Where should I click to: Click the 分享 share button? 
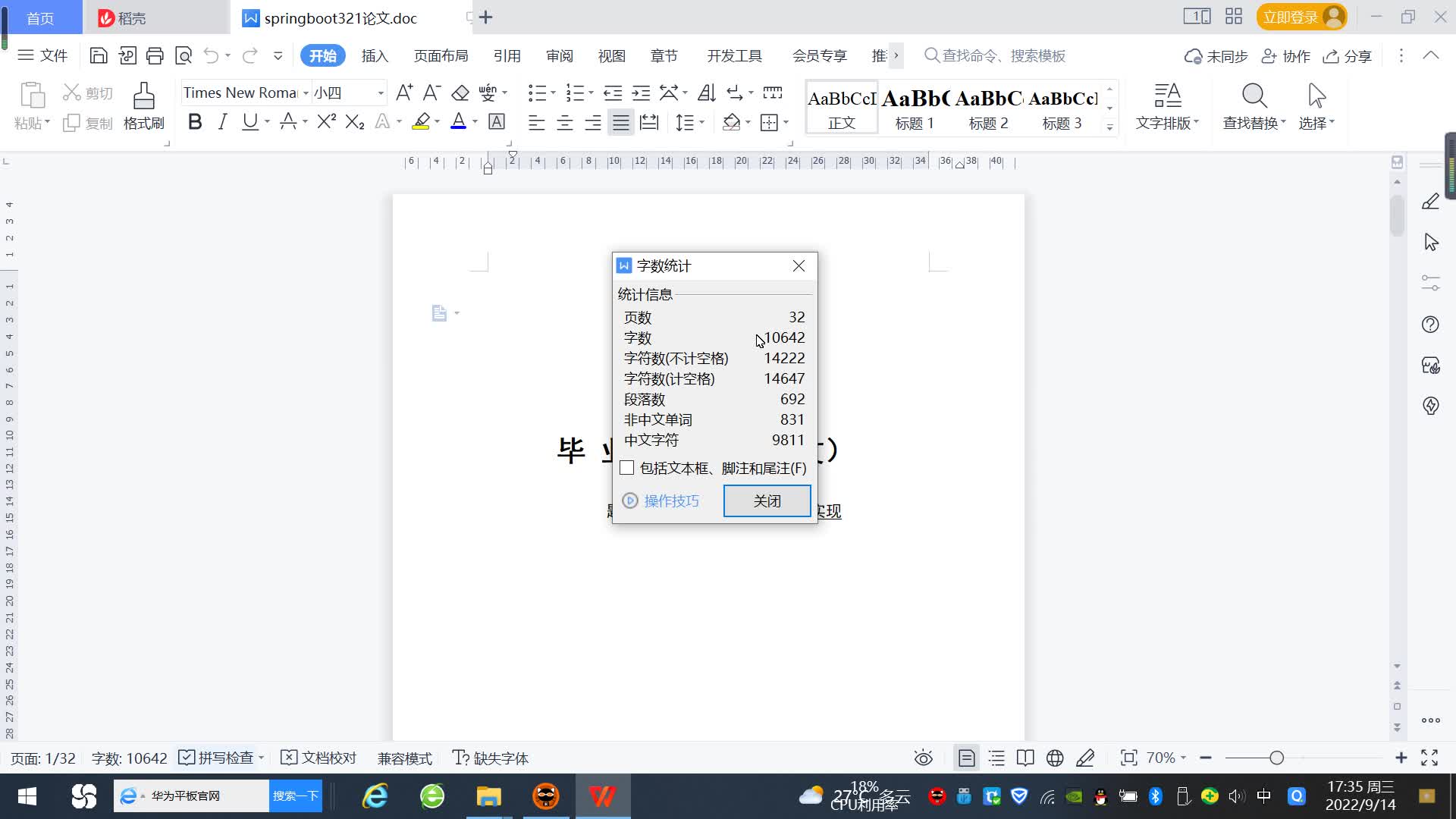click(x=1348, y=55)
